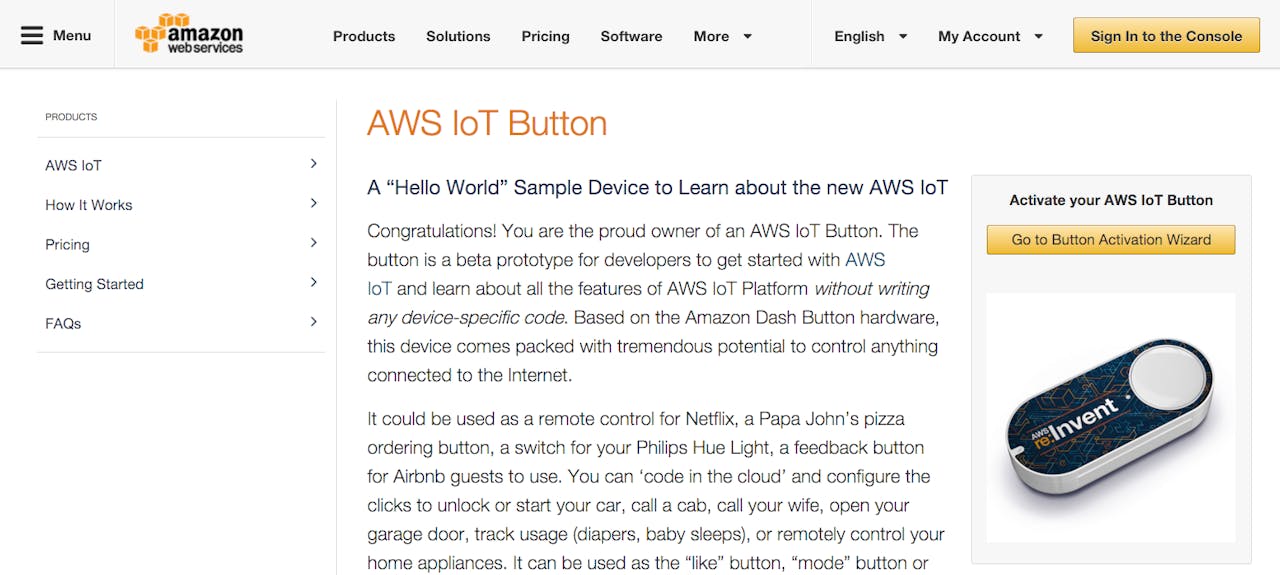This screenshot has height=575, width=1280.
Task: Click the arrow next to Pricing sidebar item
Action: coord(314,243)
